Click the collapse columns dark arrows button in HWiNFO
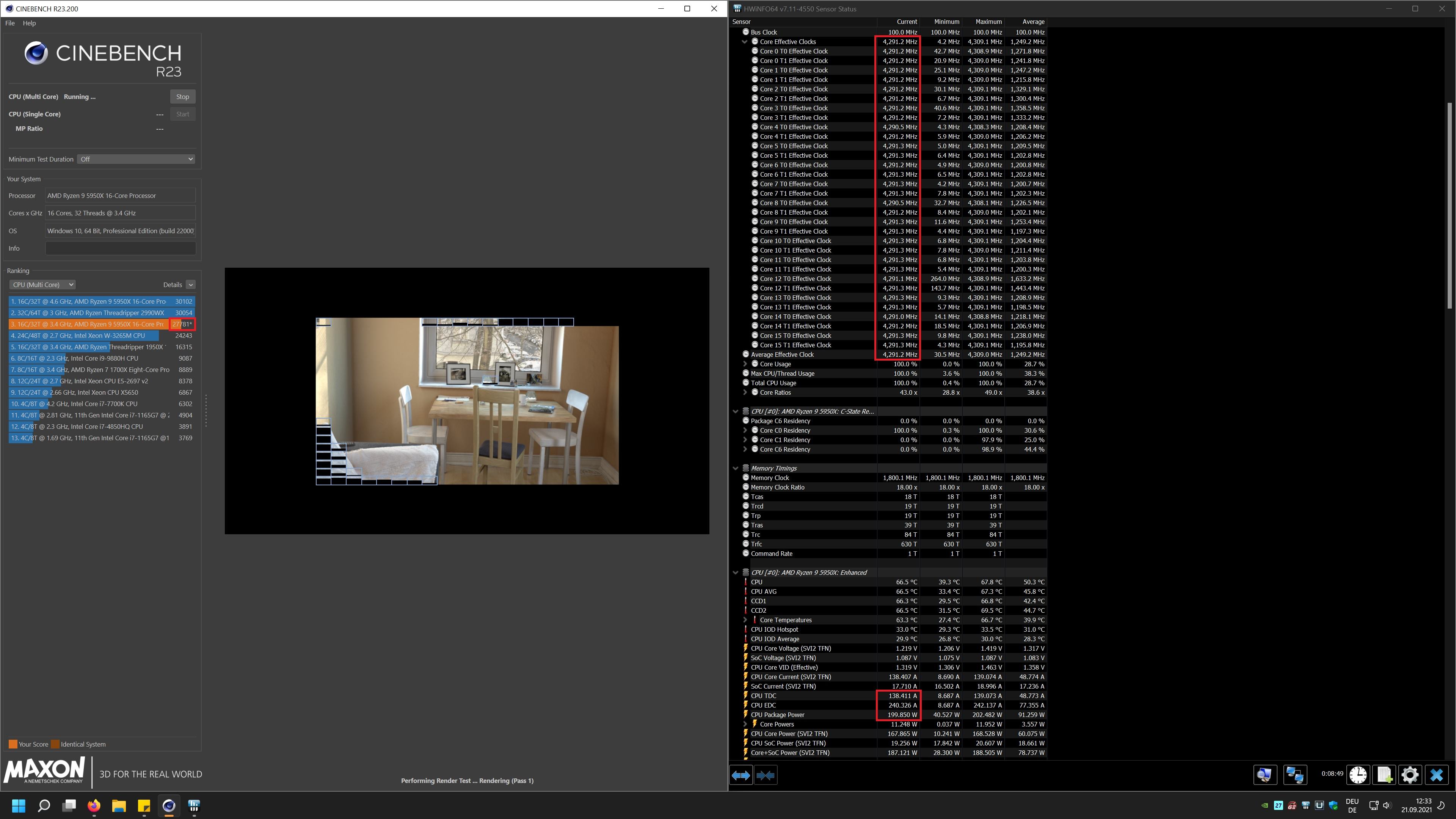The width and height of the screenshot is (1456, 819). coord(765,775)
